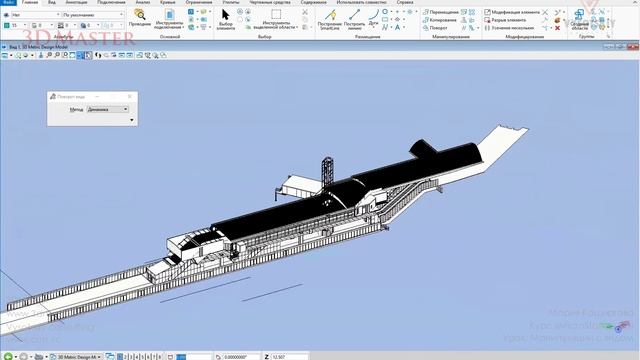Open the view groups icon in status bar
The height and width of the screenshot is (360, 640).
110,357
